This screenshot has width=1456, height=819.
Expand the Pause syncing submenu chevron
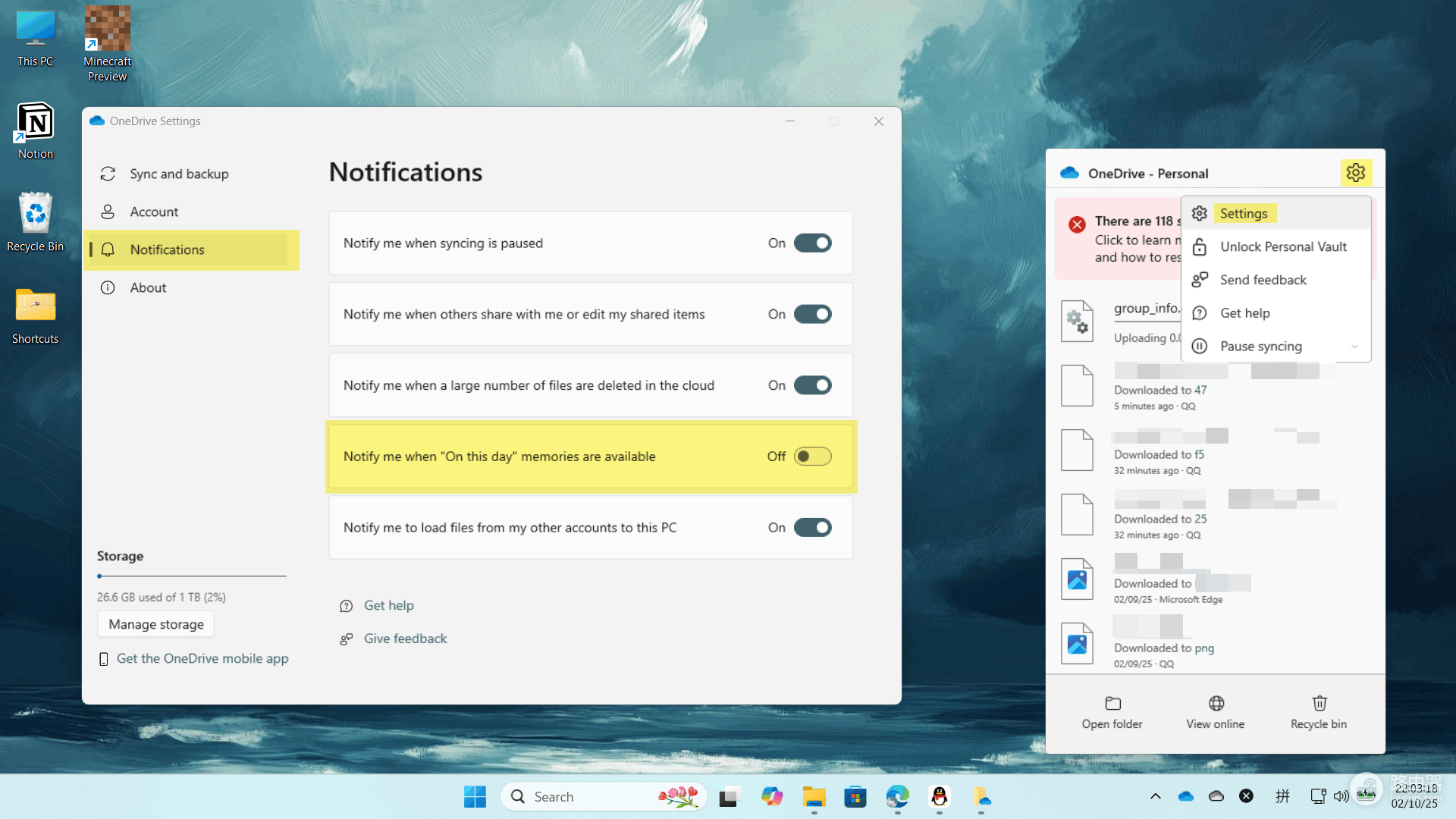pyautogui.click(x=1354, y=347)
